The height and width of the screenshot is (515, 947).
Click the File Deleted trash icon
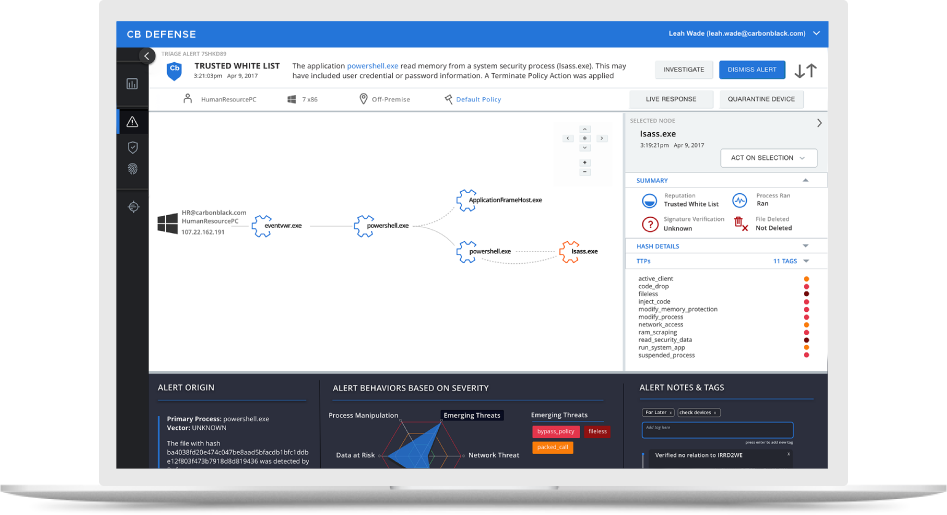(741, 224)
